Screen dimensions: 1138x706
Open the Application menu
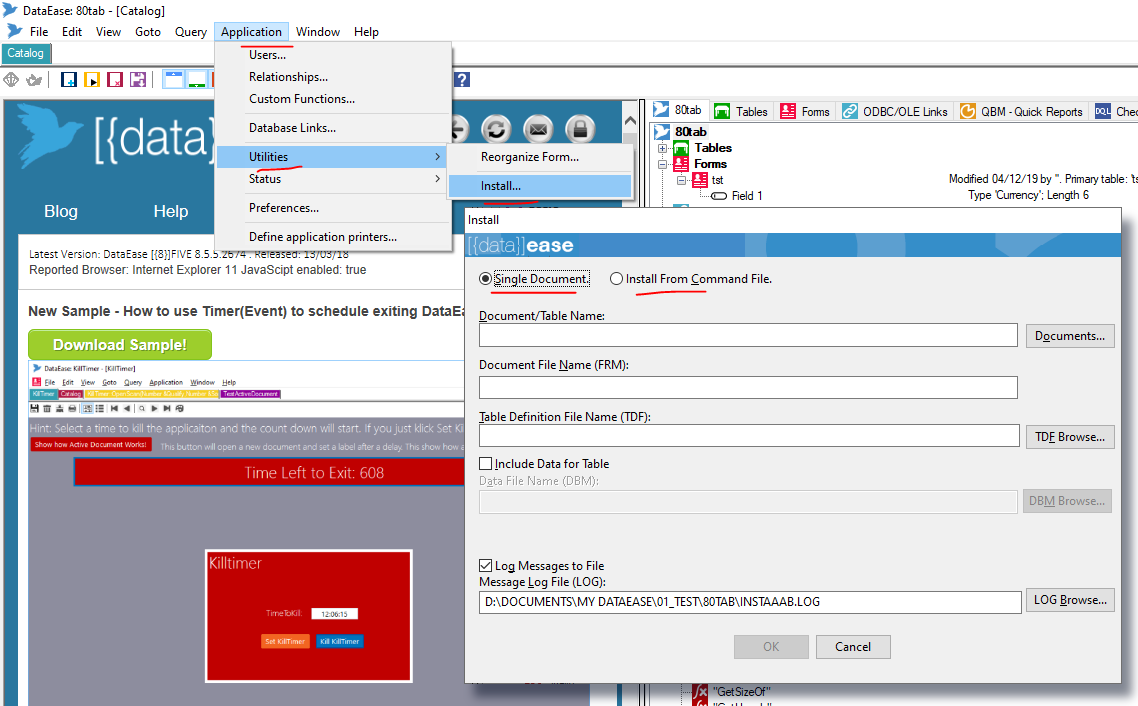251,32
